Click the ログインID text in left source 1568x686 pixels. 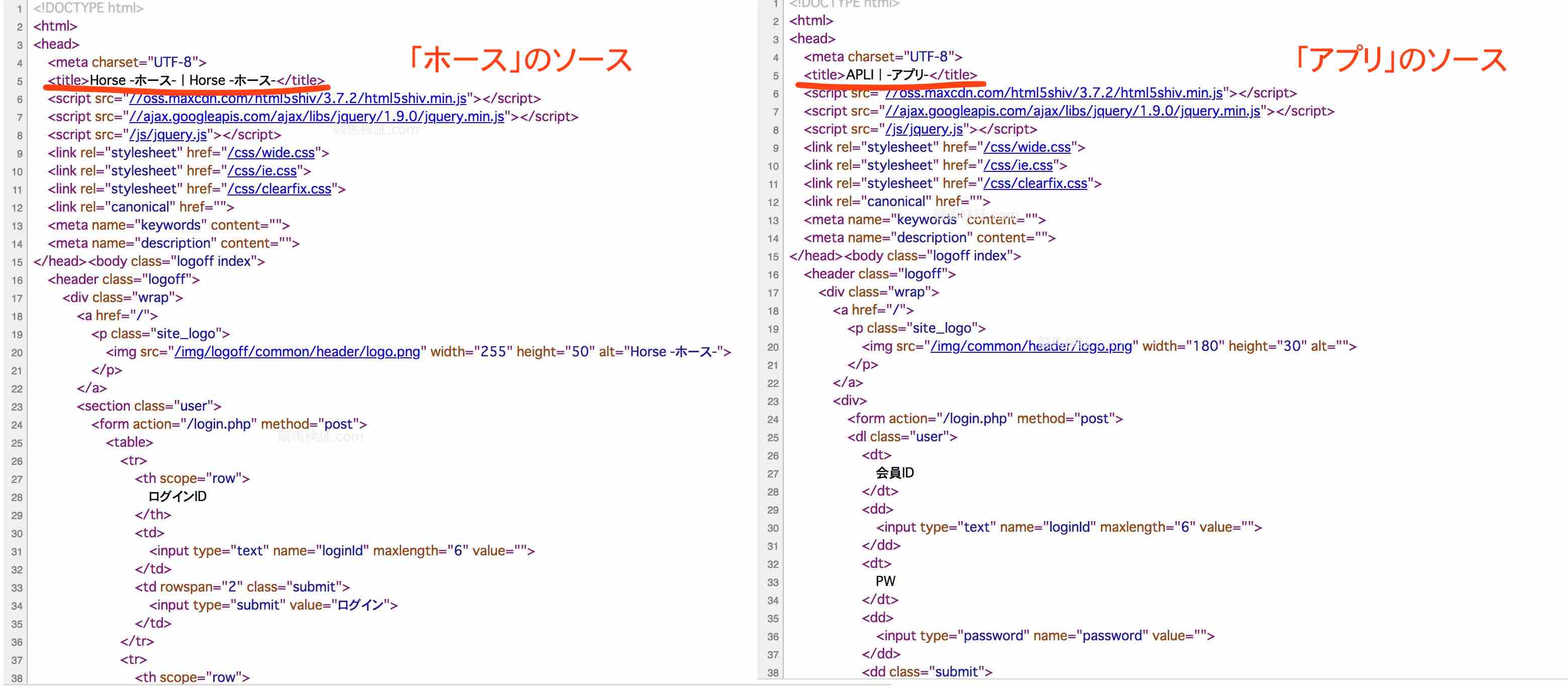(x=177, y=497)
